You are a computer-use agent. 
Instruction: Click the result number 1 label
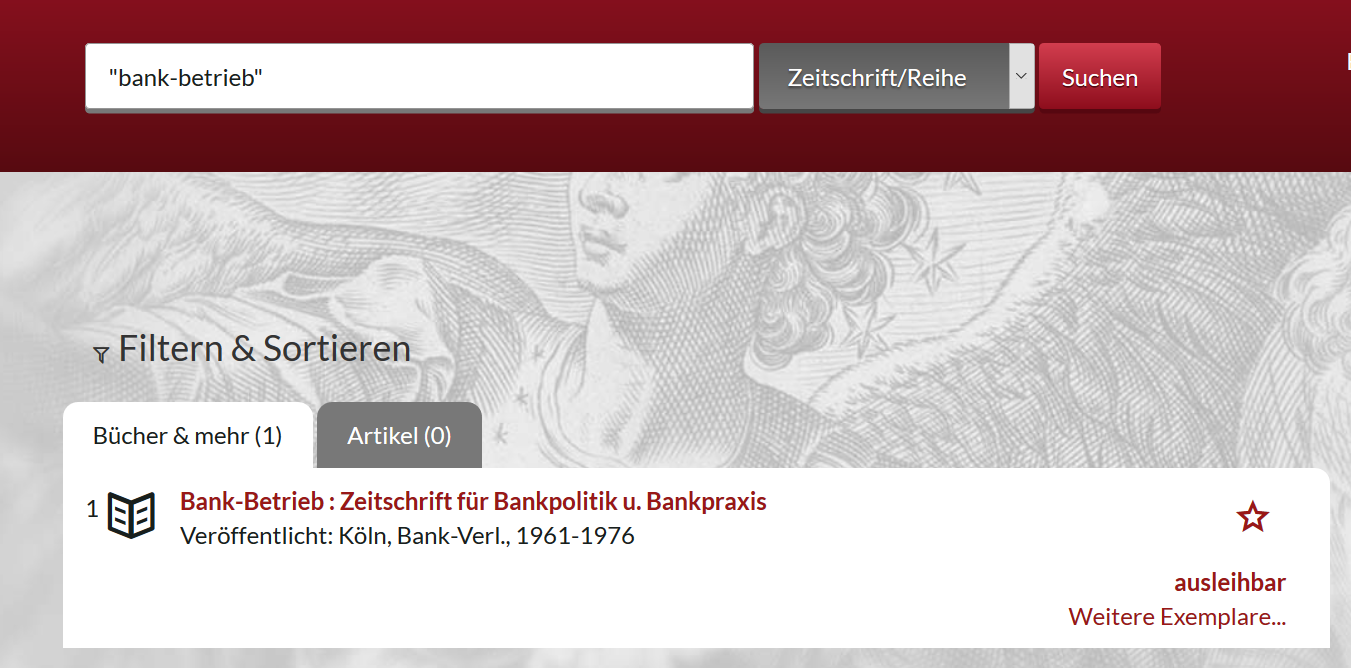click(x=93, y=509)
